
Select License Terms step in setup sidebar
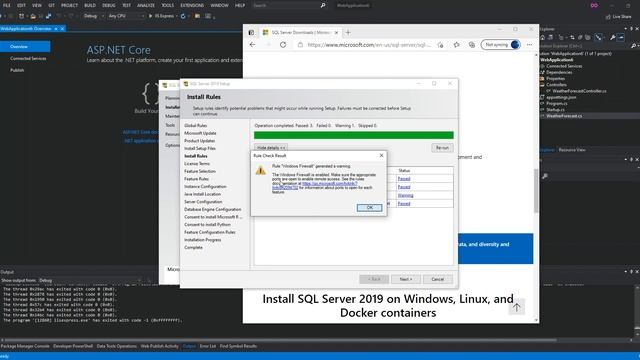point(197,164)
